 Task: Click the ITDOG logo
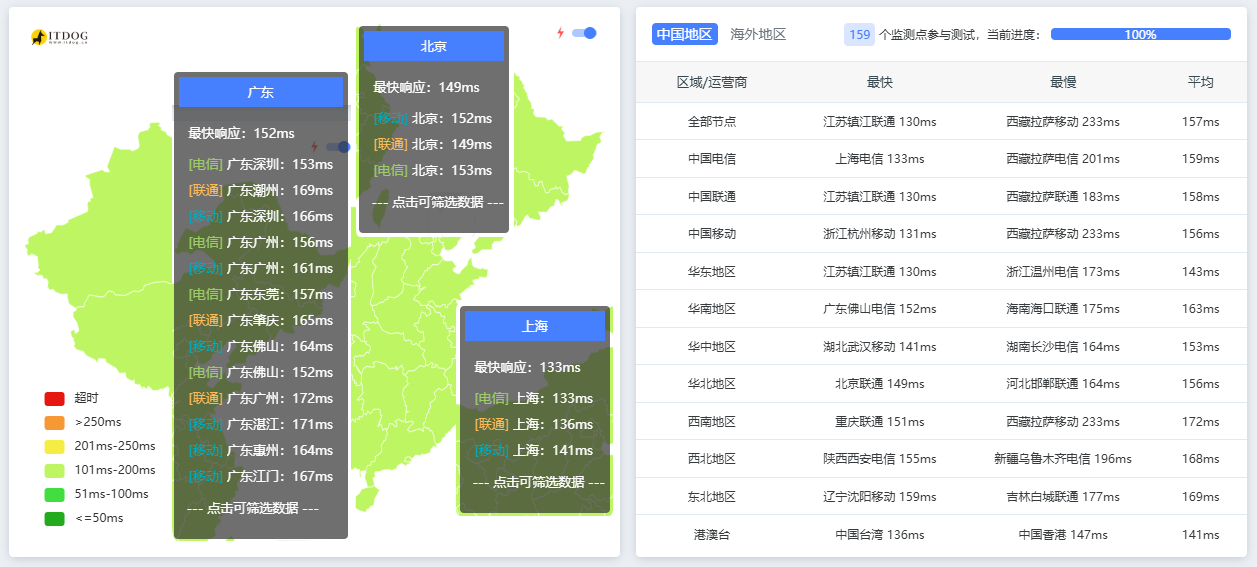click(x=59, y=37)
